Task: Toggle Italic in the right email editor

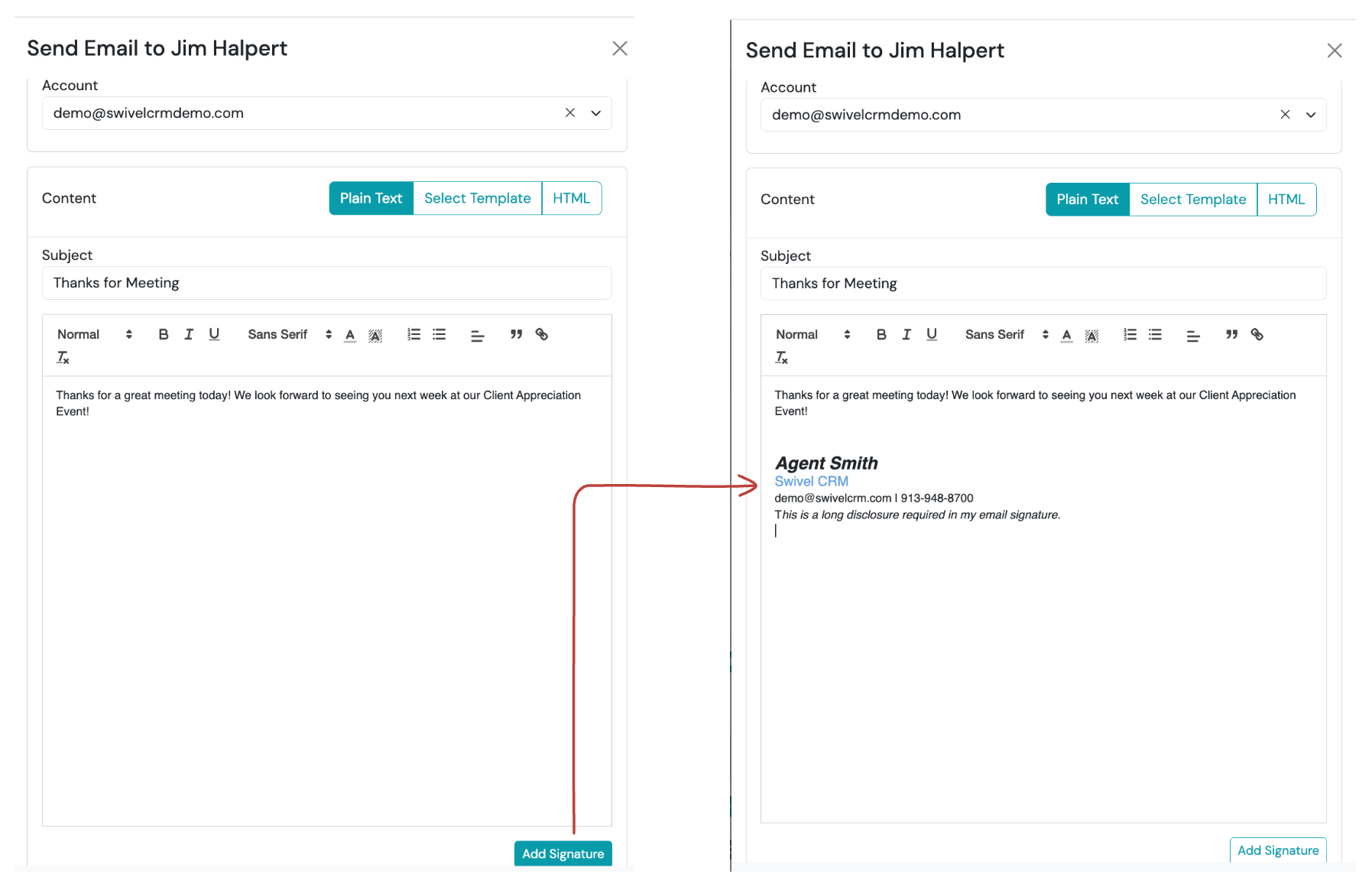Action: click(x=907, y=334)
